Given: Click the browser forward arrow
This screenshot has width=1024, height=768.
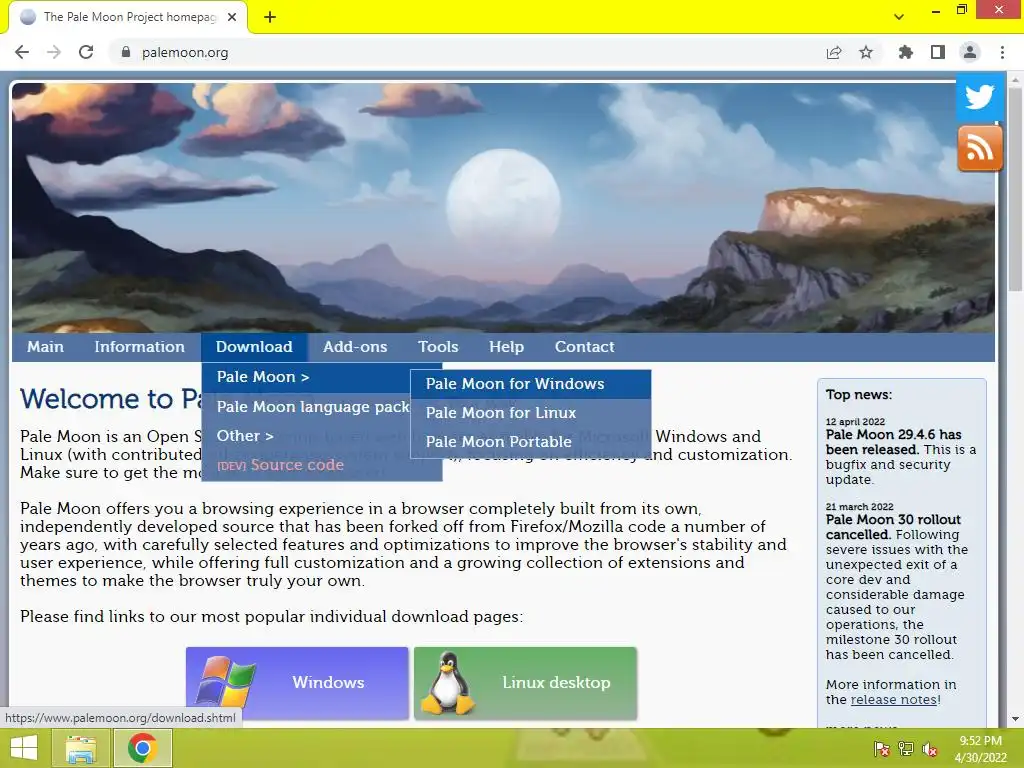Looking at the screenshot, I should [54, 52].
